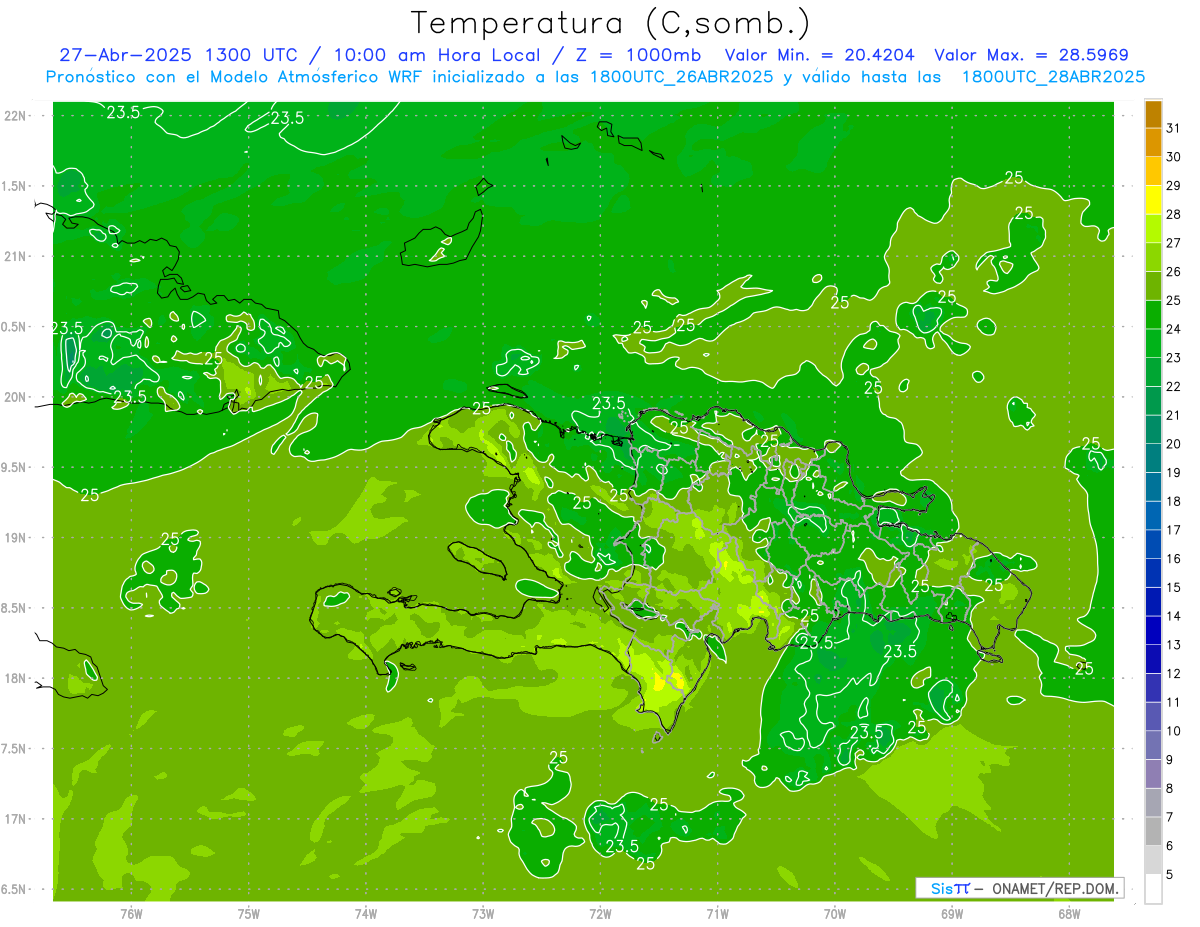
Task: Click the colorbar label 10
Action: tap(1174, 731)
